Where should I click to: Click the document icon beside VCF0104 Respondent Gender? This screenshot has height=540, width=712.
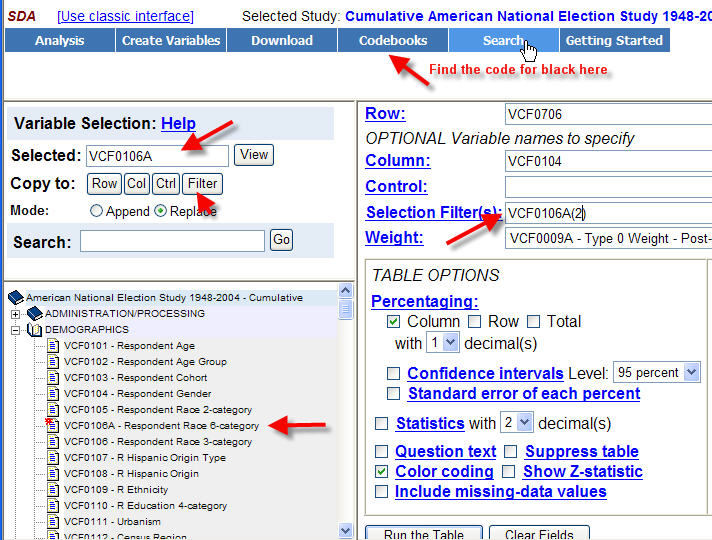(x=54, y=394)
